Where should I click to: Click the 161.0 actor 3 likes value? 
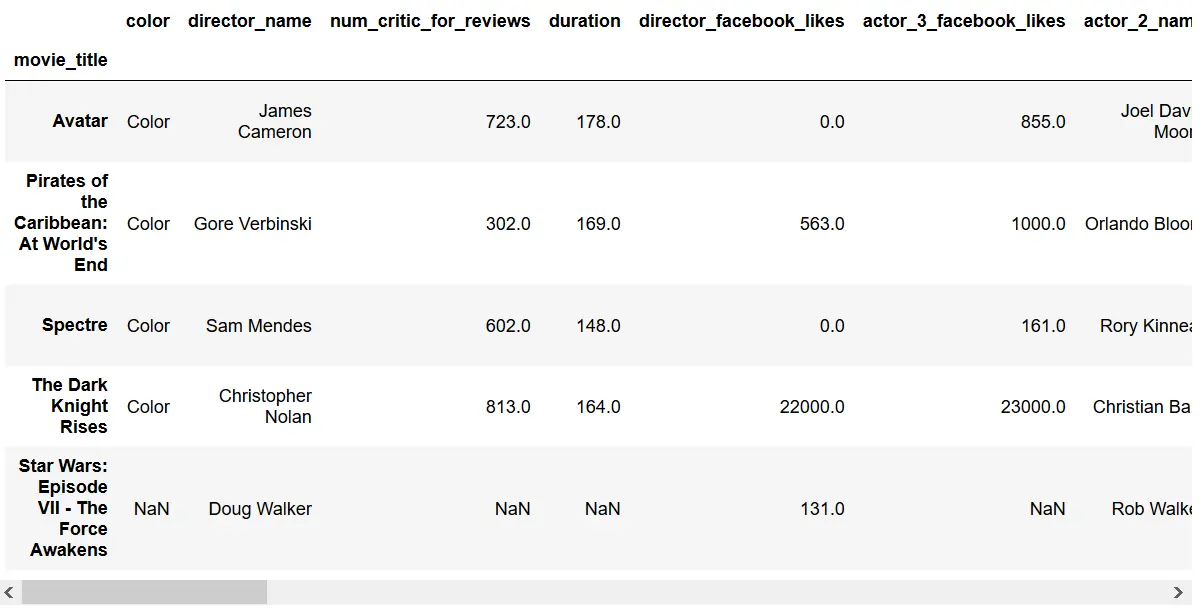tap(1043, 326)
